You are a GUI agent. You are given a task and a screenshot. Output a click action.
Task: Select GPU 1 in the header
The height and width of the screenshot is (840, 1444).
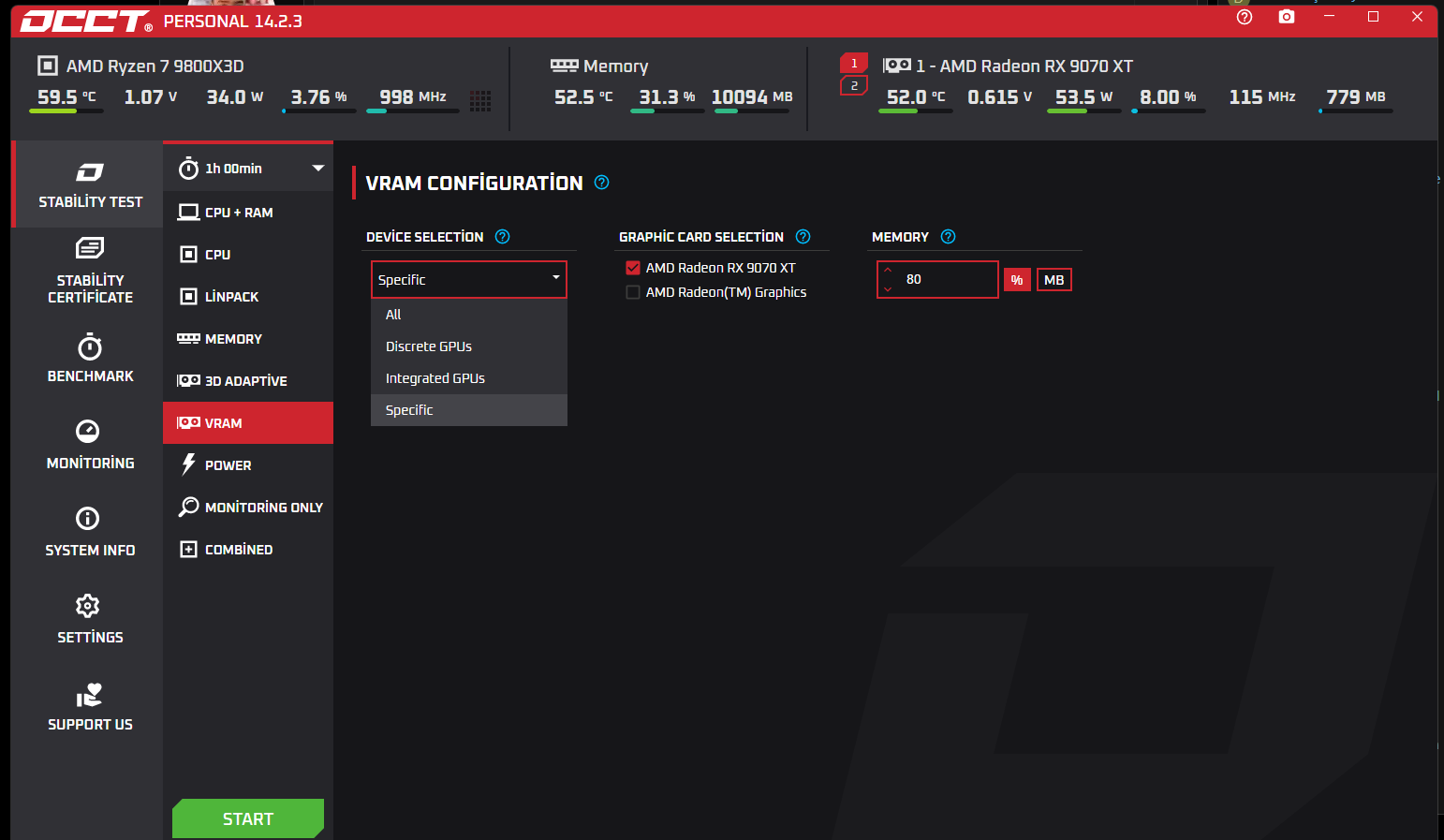[x=854, y=64]
